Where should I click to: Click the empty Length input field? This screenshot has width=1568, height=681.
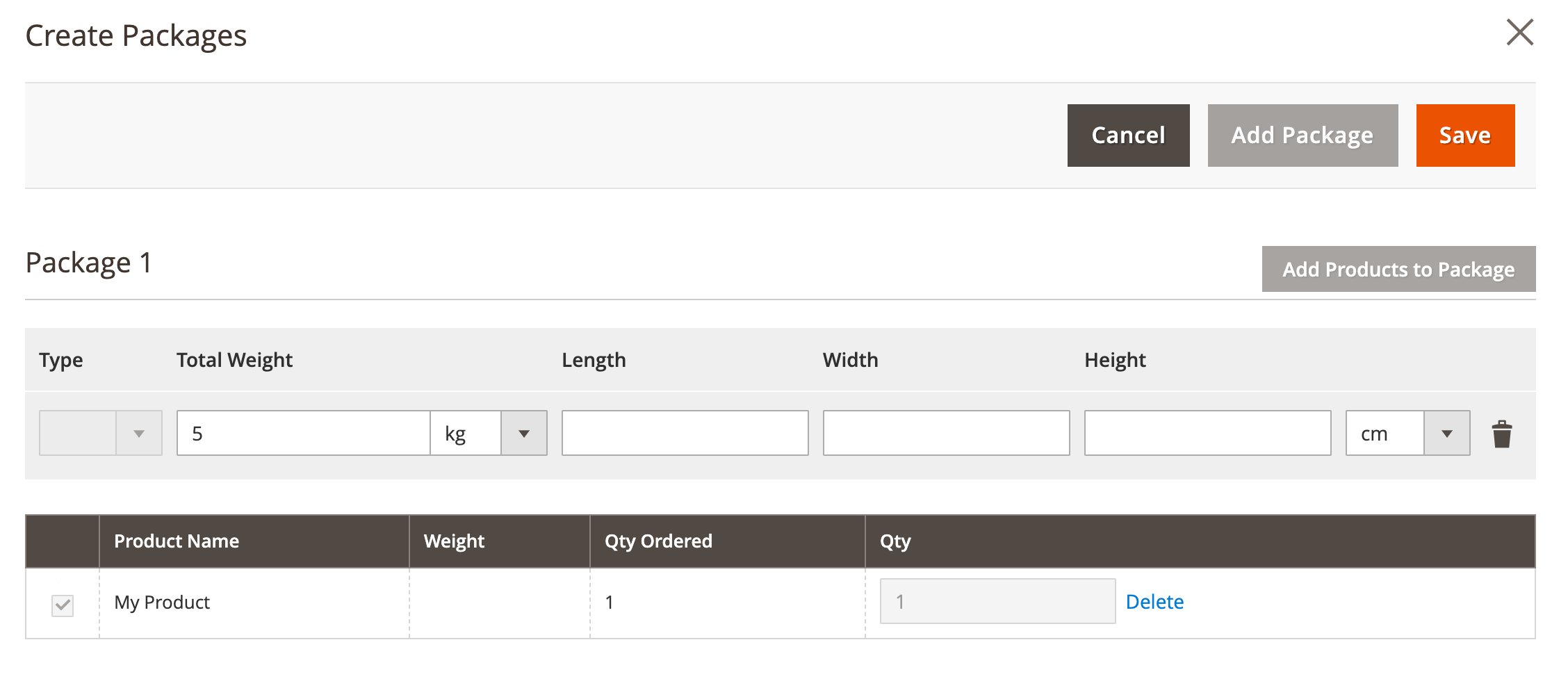click(x=684, y=432)
